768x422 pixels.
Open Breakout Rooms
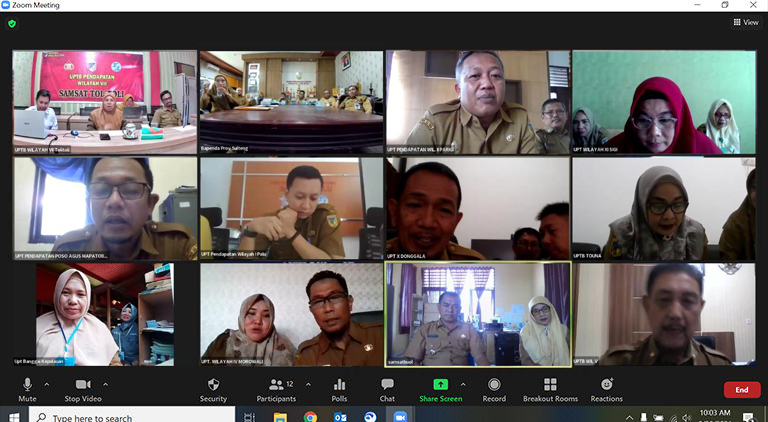coord(550,388)
